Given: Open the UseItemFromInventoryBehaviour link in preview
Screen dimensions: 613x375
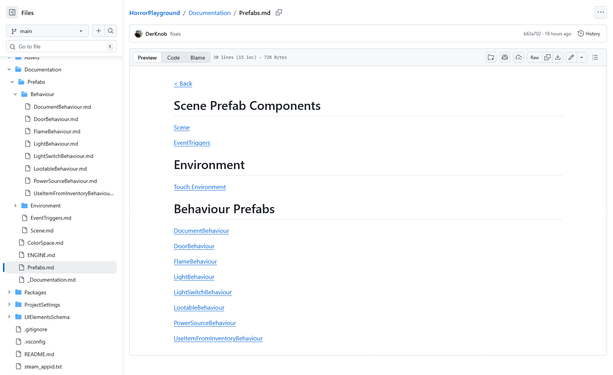Looking at the screenshot, I should [218, 338].
